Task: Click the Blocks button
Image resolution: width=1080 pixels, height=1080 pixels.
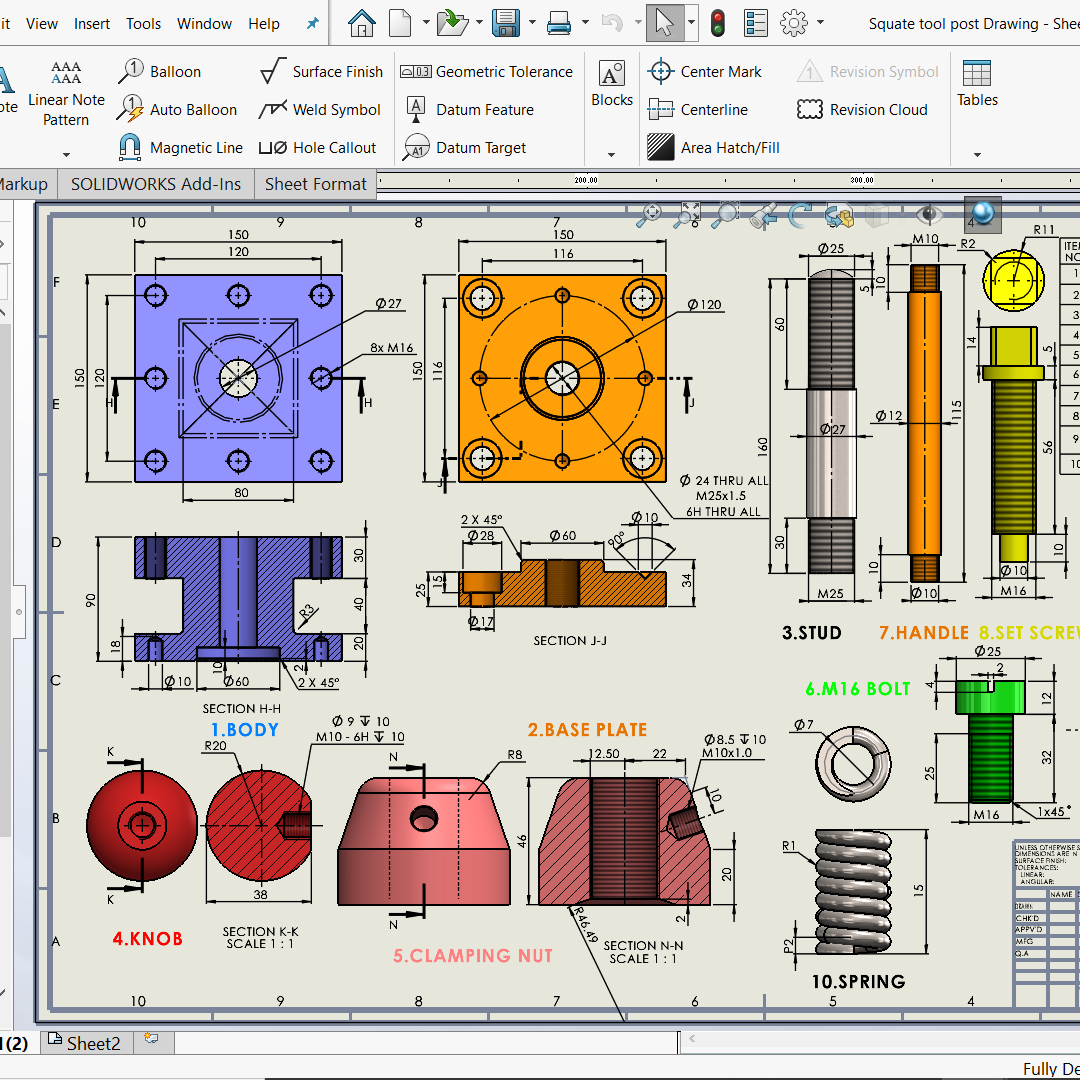Action: click(x=612, y=85)
